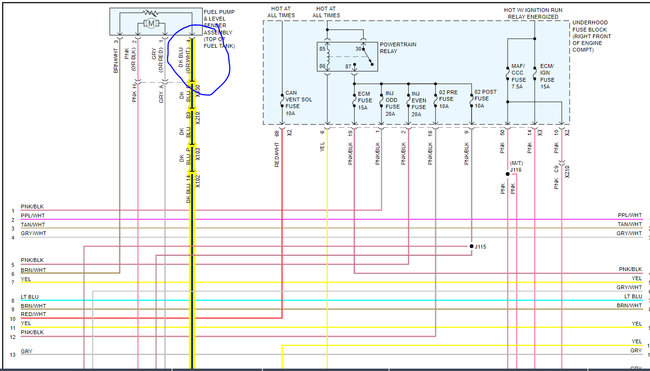This screenshot has width=650, height=371.
Task: Click the POWERTRAIN RELAY label
Action: [398, 48]
